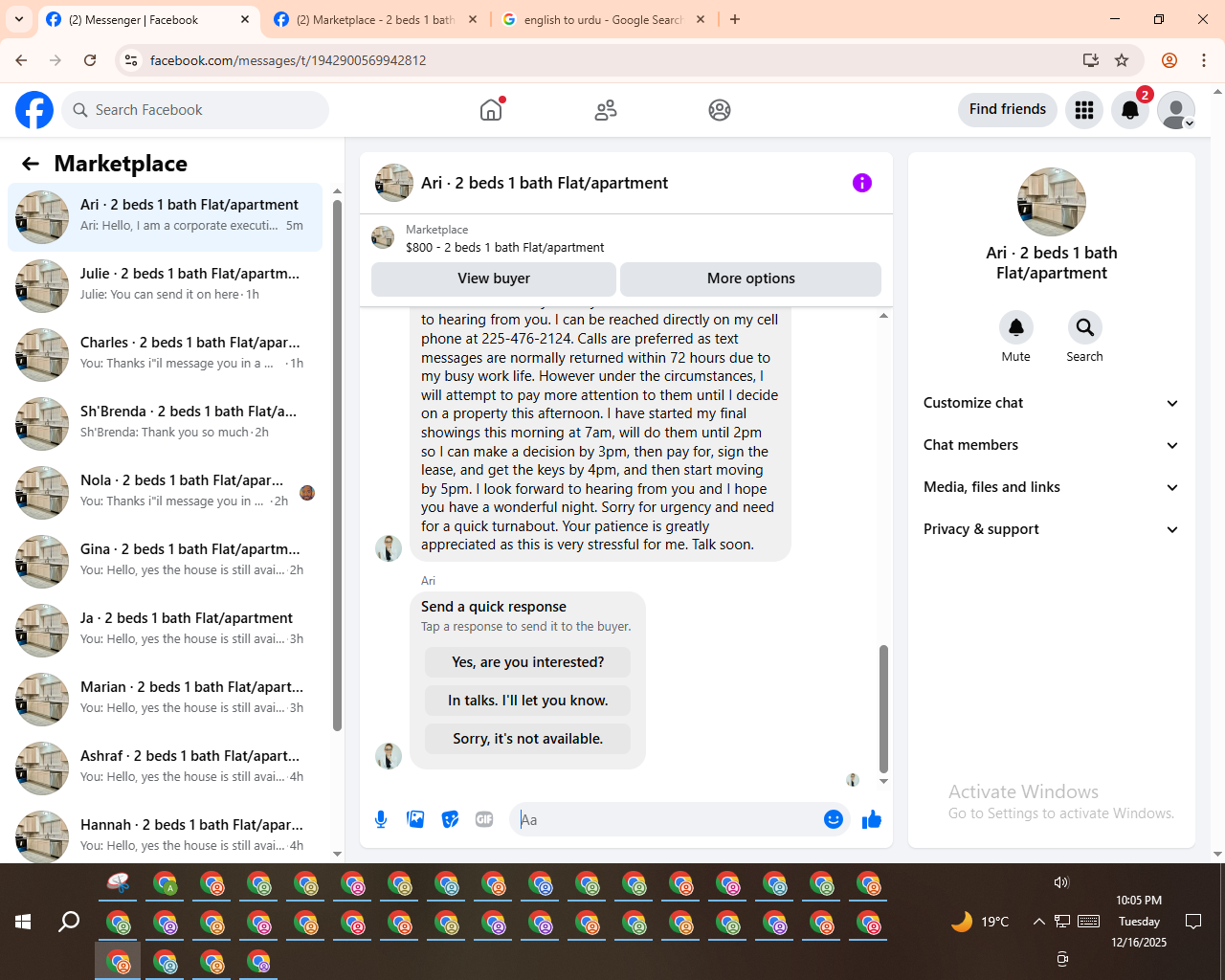Image resolution: width=1225 pixels, height=980 pixels.
Task: Send 'In talks. I'll let you know.' response
Action: pos(528,701)
